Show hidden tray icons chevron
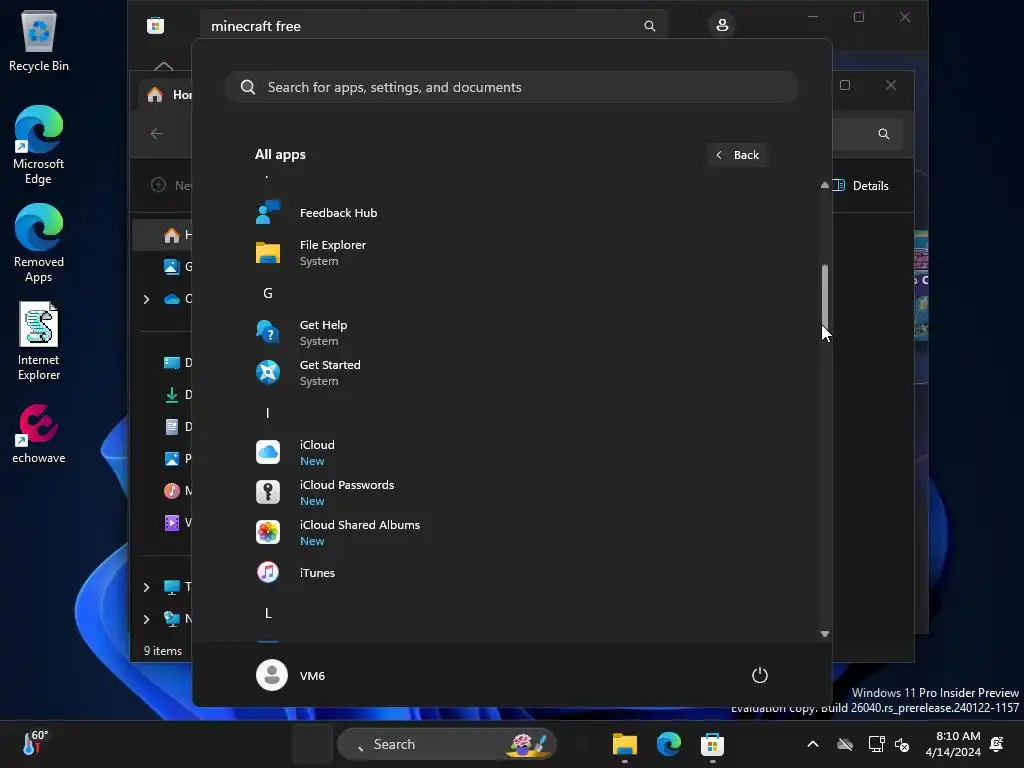Viewport: 1024px width, 768px height. tap(812, 744)
